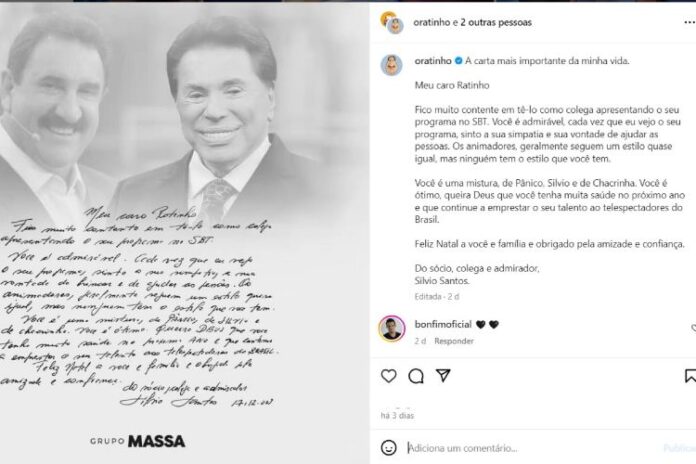Open emoji picker smiley icon
The width and height of the screenshot is (696, 464).
[x=388, y=448]
